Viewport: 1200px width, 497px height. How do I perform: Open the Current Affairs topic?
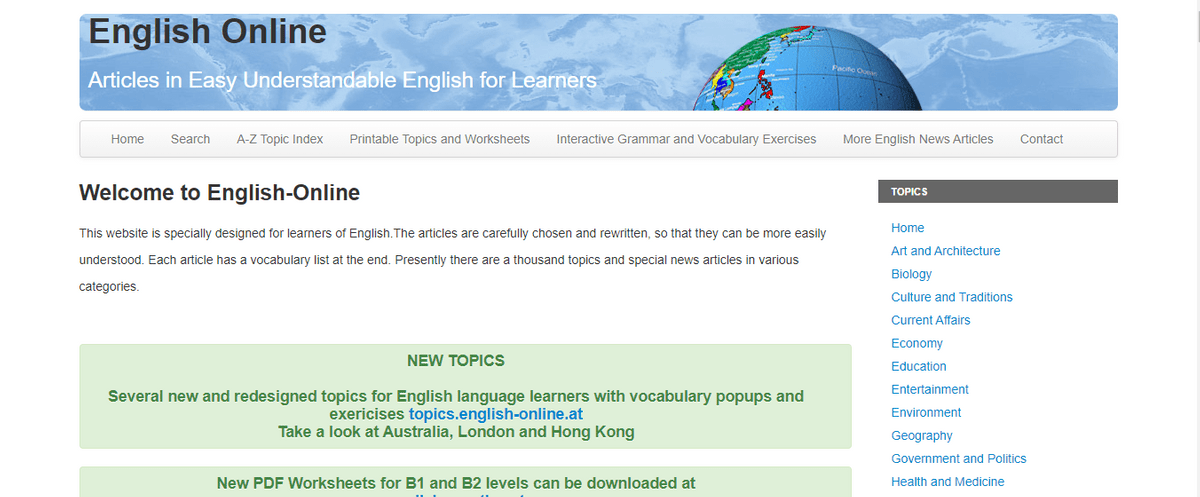931,320
